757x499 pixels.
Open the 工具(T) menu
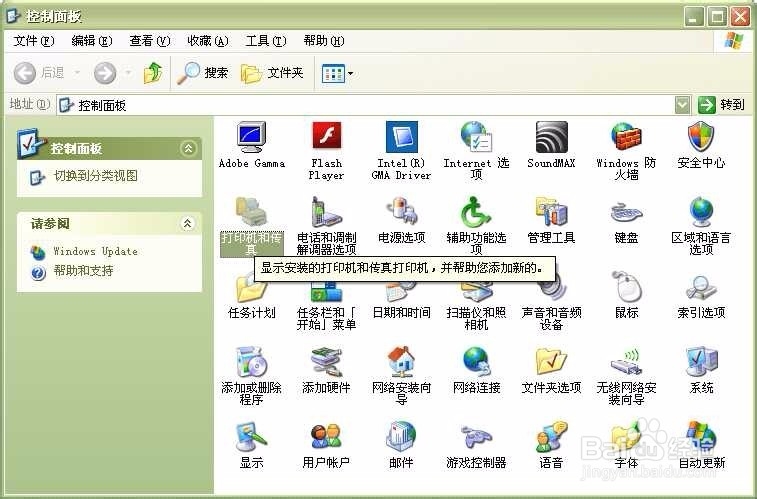[266, 41]
